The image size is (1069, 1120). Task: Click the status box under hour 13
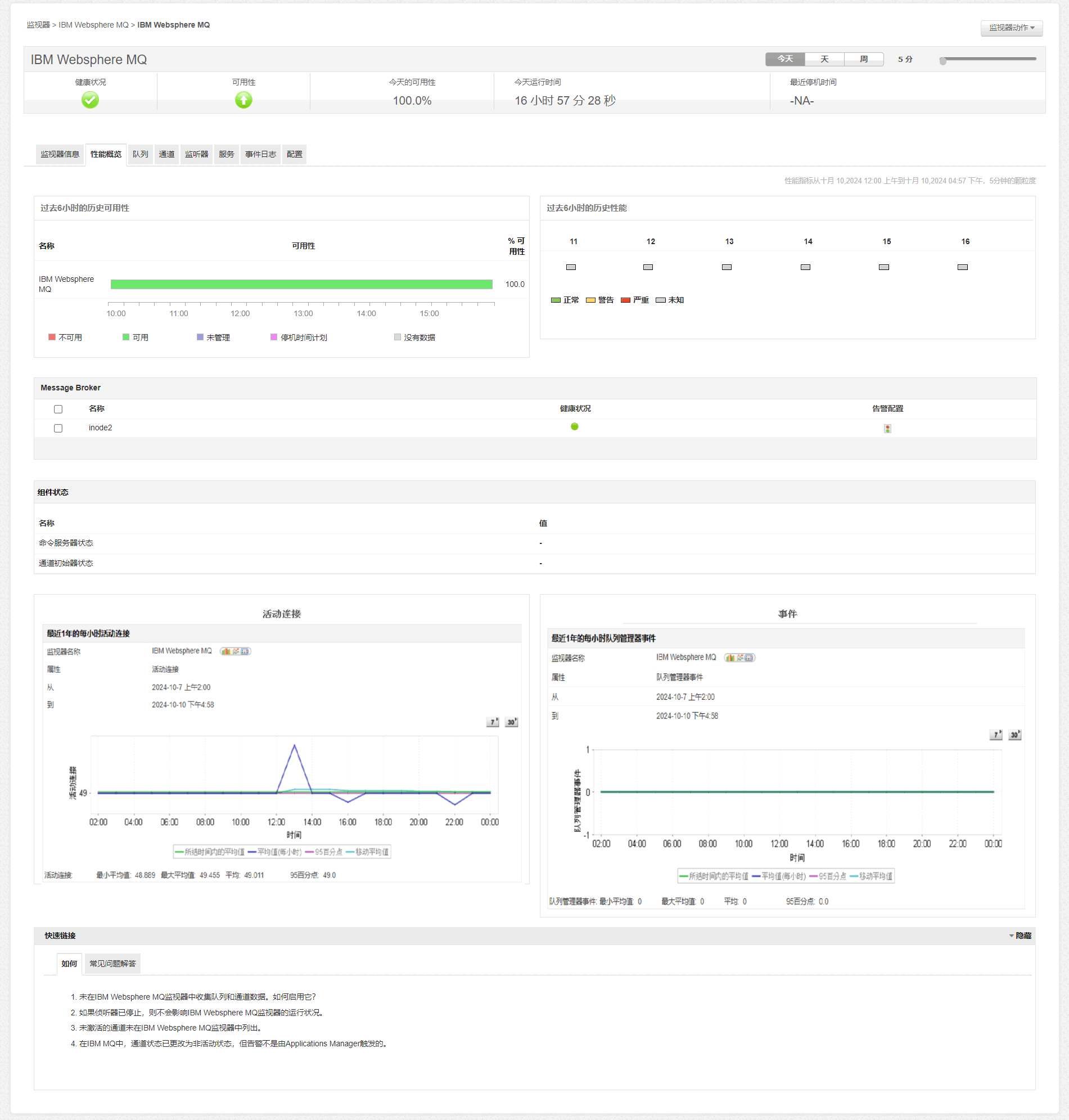coord(727,267)
